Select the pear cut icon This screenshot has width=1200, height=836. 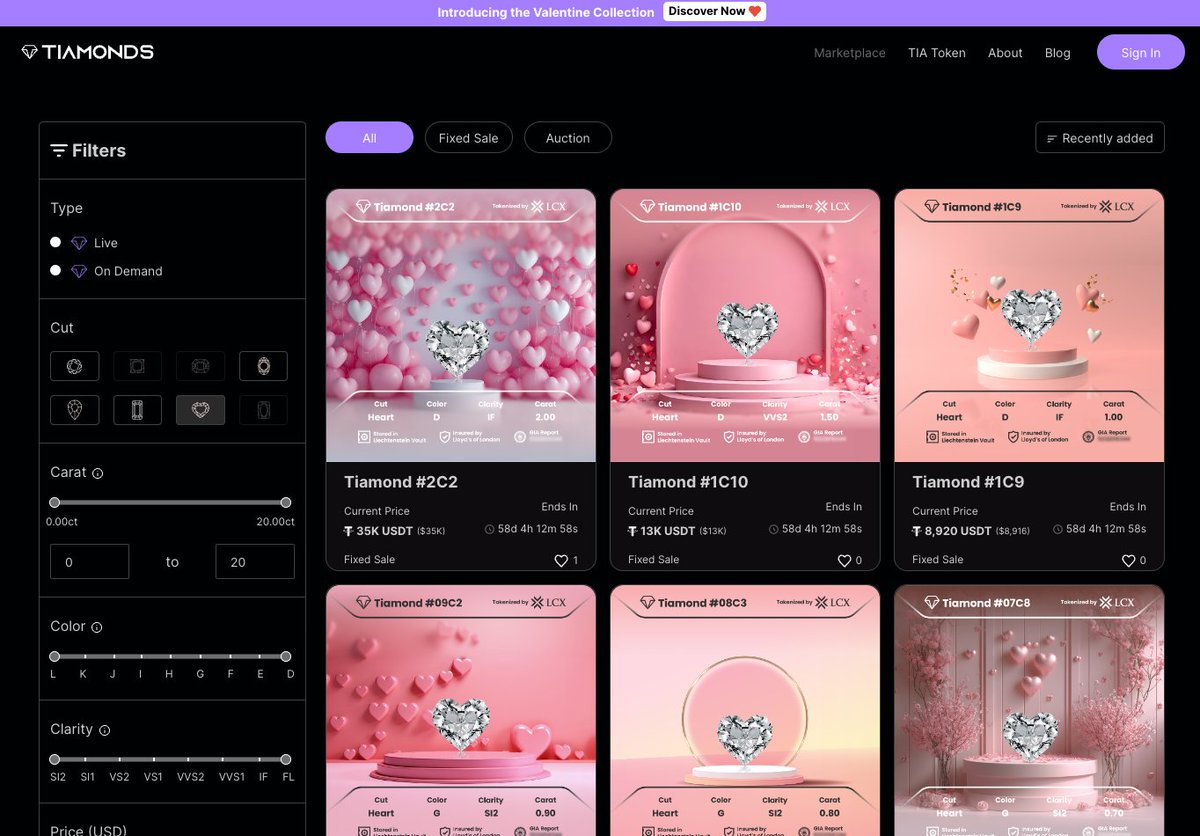tap(75, 410)
